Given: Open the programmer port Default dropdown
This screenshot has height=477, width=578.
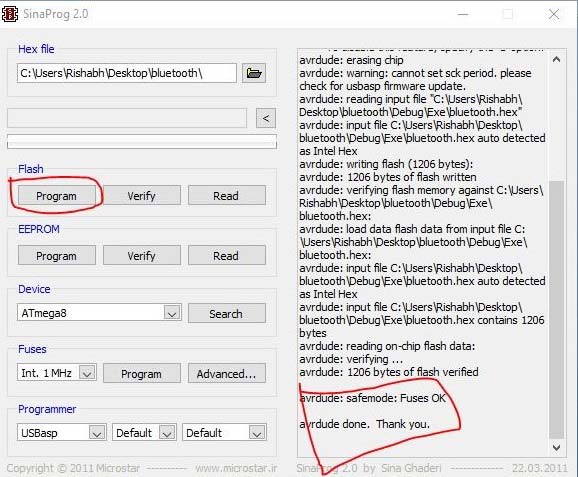Looking at the screenshot, I should click(x=167, y=432).
